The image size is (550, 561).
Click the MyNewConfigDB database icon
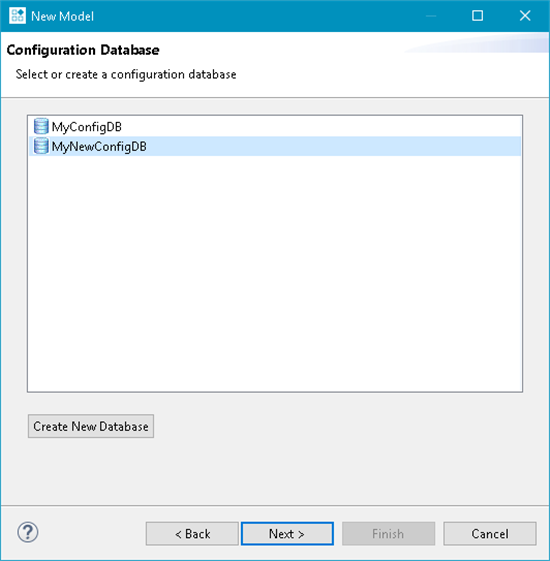[x=41, y=146]
